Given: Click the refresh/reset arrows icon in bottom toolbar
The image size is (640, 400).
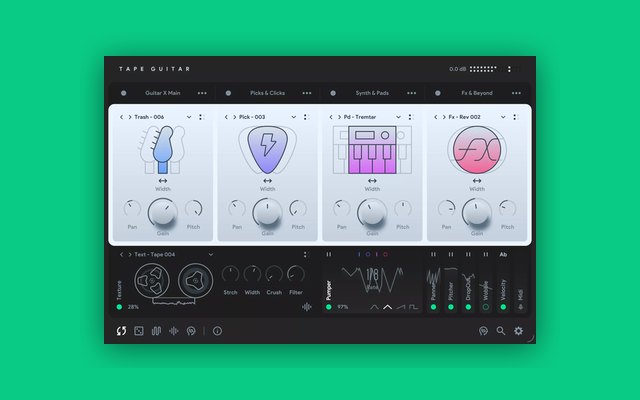Looking at the screenshot, I should coord(121,331).
